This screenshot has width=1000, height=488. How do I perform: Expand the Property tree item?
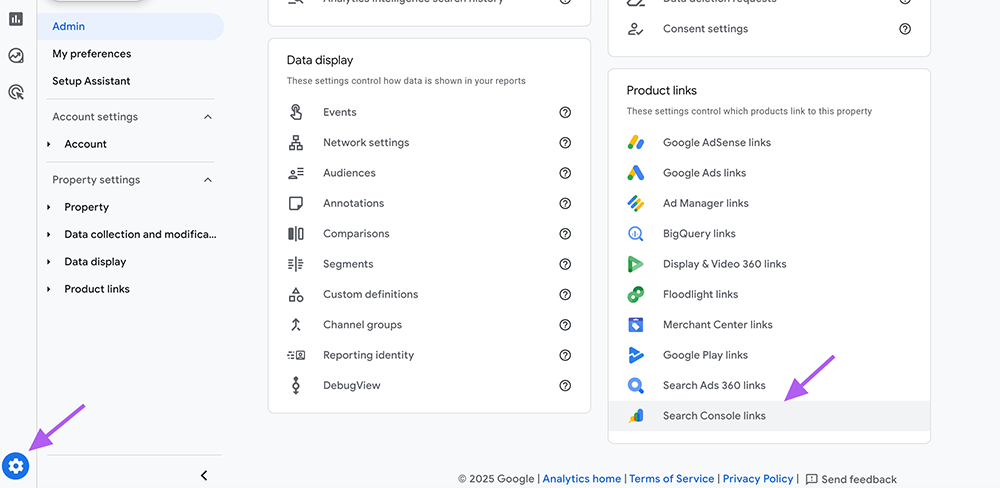pos(48,207)
